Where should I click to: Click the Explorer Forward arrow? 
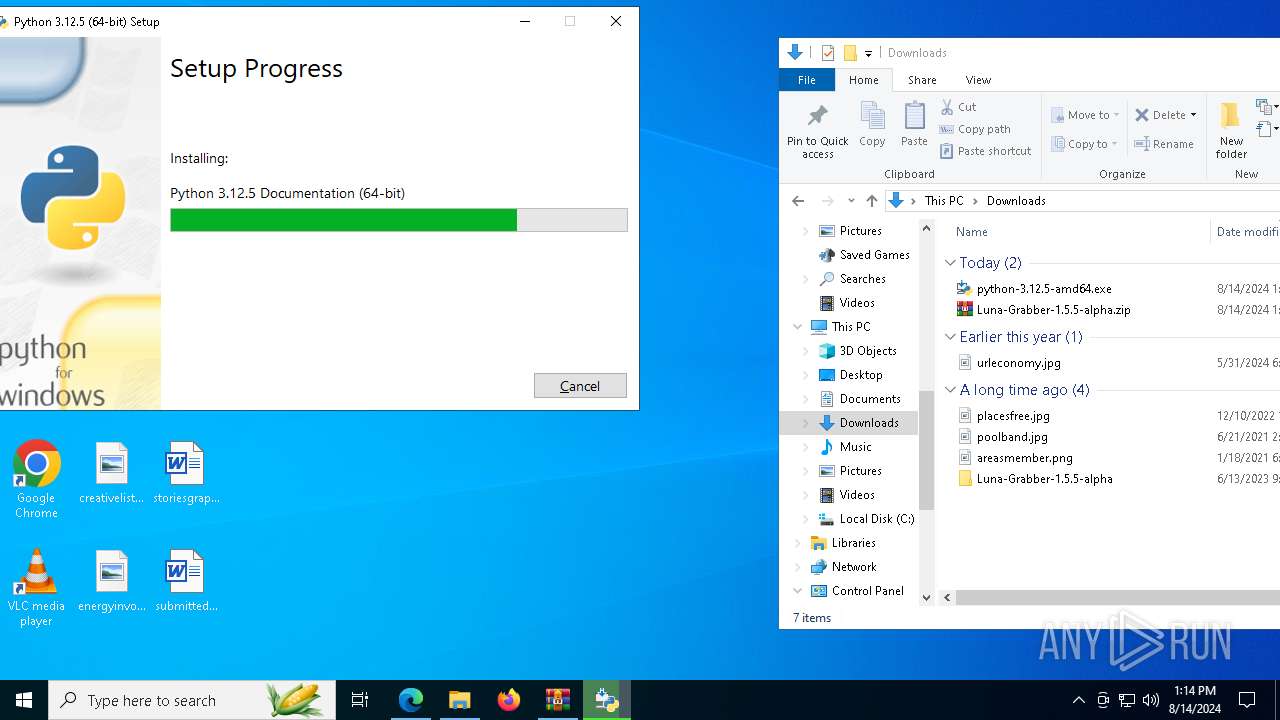(x=827, y=201)
